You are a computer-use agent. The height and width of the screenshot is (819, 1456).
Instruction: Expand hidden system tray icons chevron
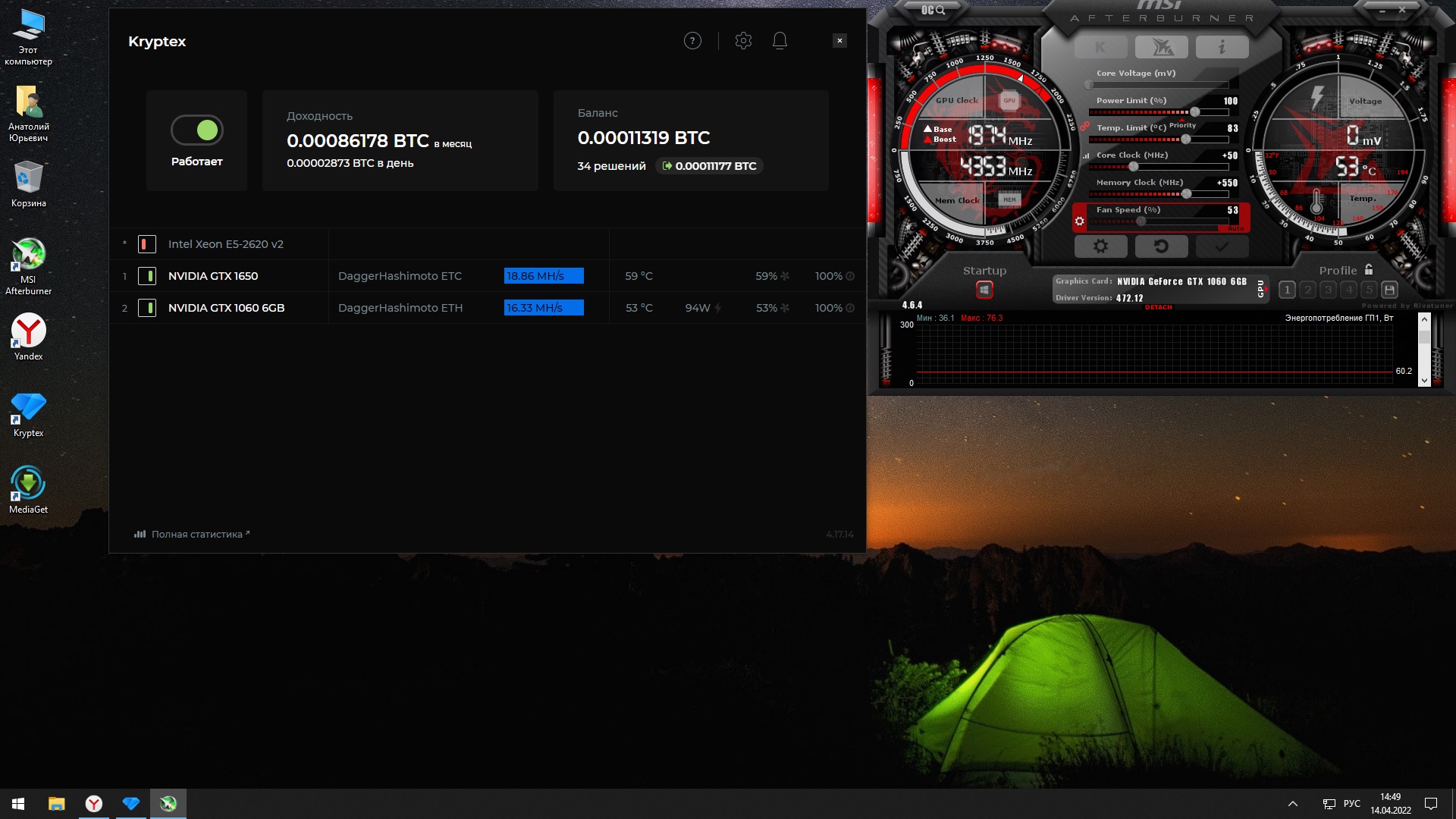point(1293,804)
